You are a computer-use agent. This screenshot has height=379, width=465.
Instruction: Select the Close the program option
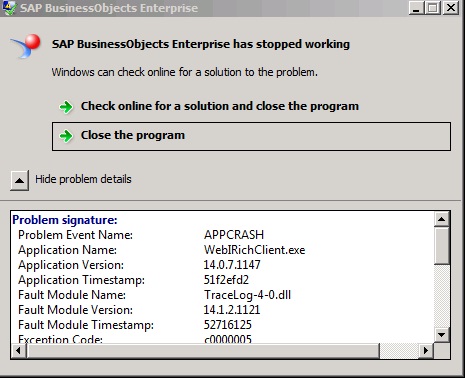tap(251, 136)
